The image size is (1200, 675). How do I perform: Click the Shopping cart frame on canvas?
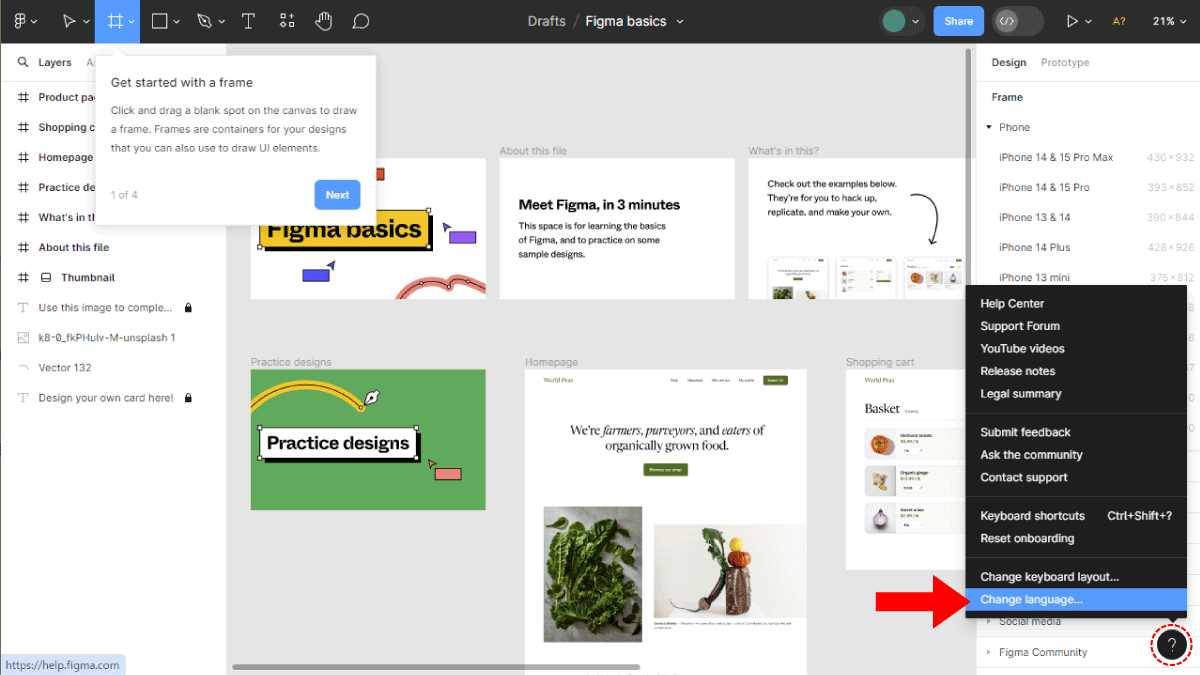pyautogui.click(x=906, y=470)
